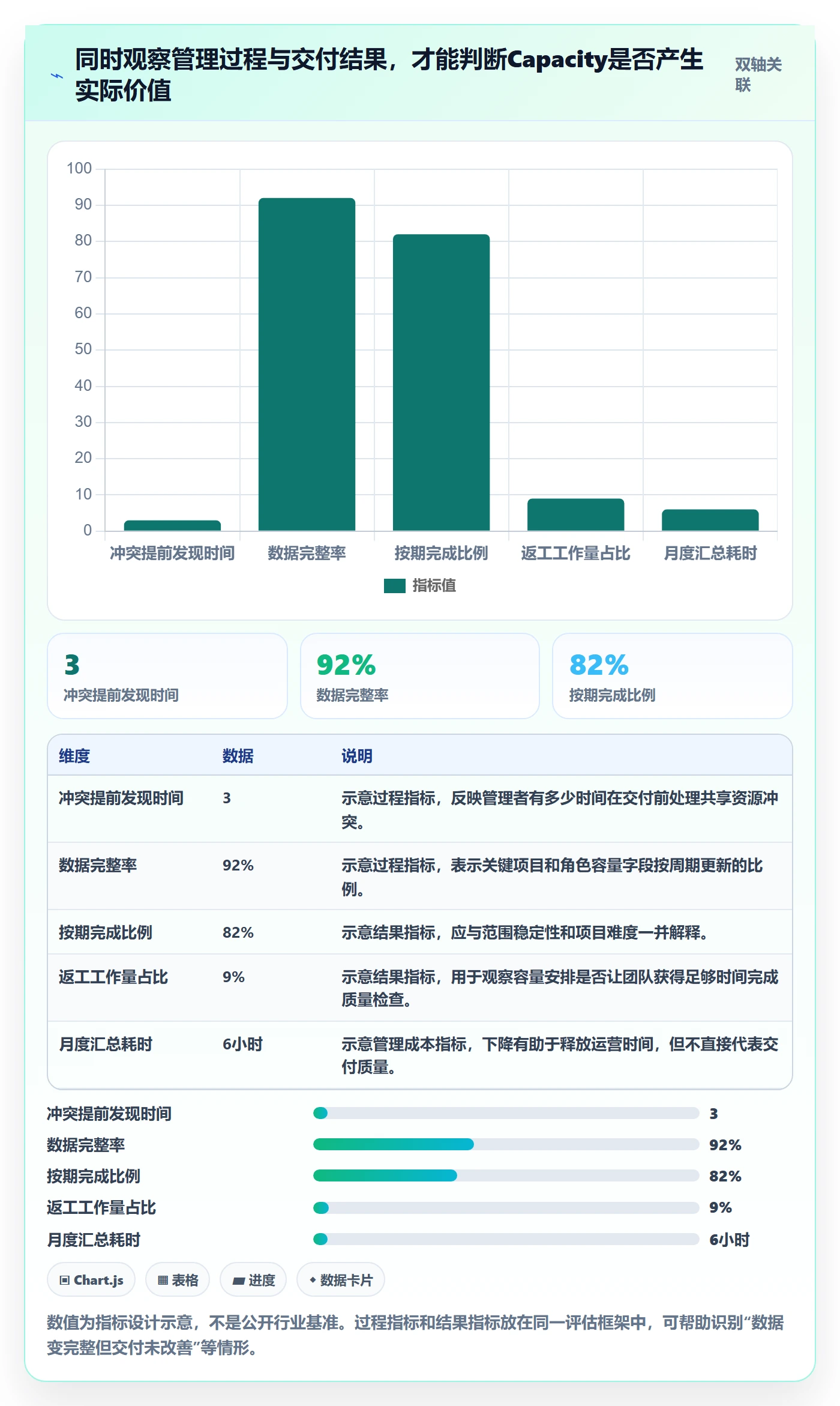Click the 冲突提前发现时间 progress bar
The width and height of the screenshot is (840, 1406).
pos(506,1113)
